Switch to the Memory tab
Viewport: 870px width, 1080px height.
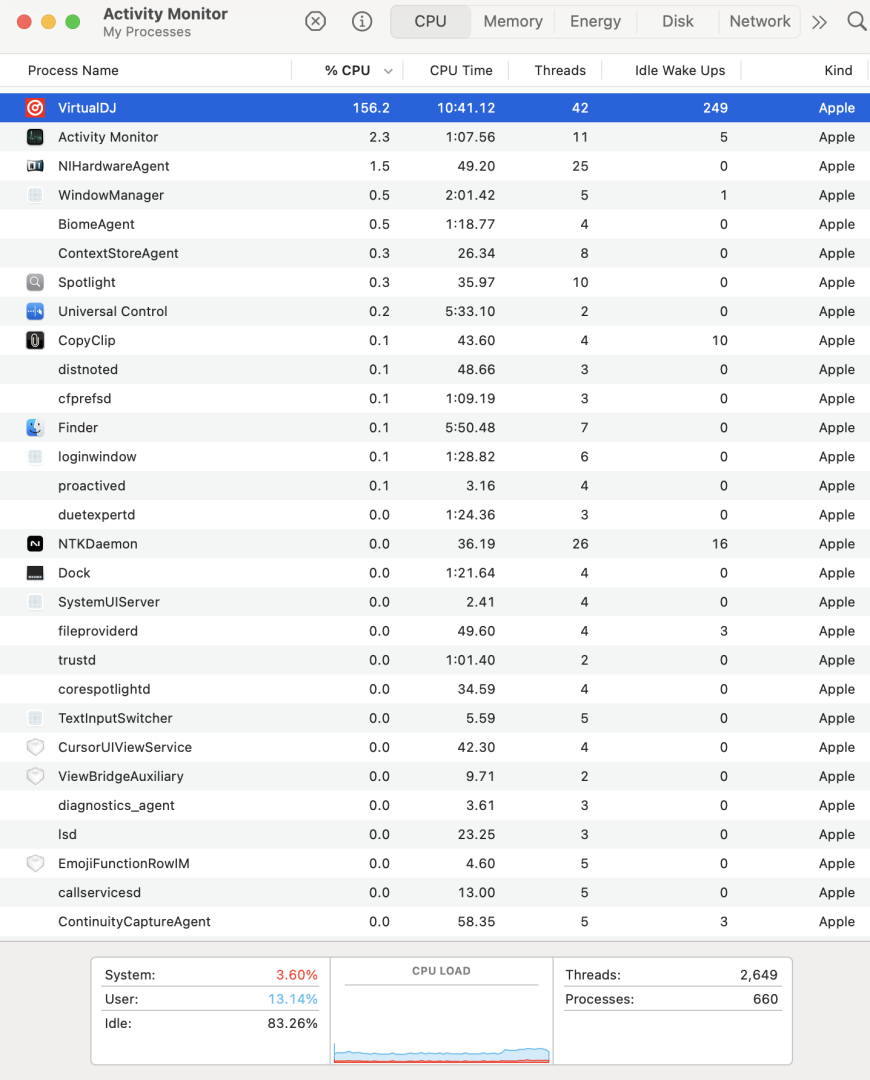[513, 21]
